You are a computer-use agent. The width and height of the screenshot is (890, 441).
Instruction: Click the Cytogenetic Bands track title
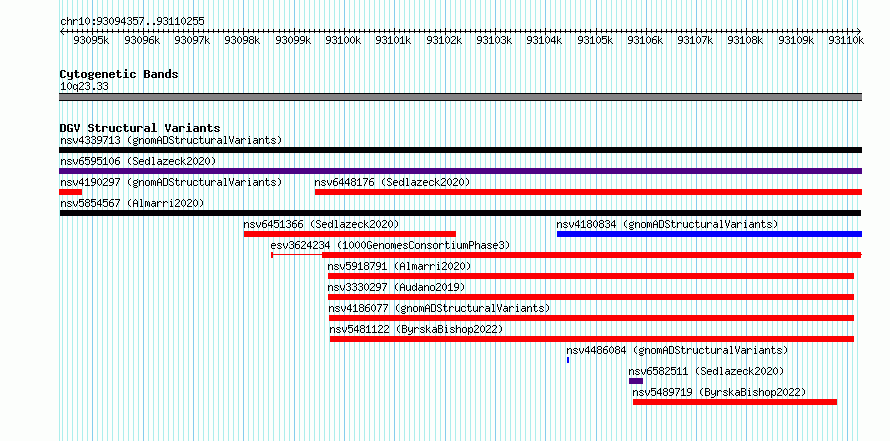tap(119, 74)
